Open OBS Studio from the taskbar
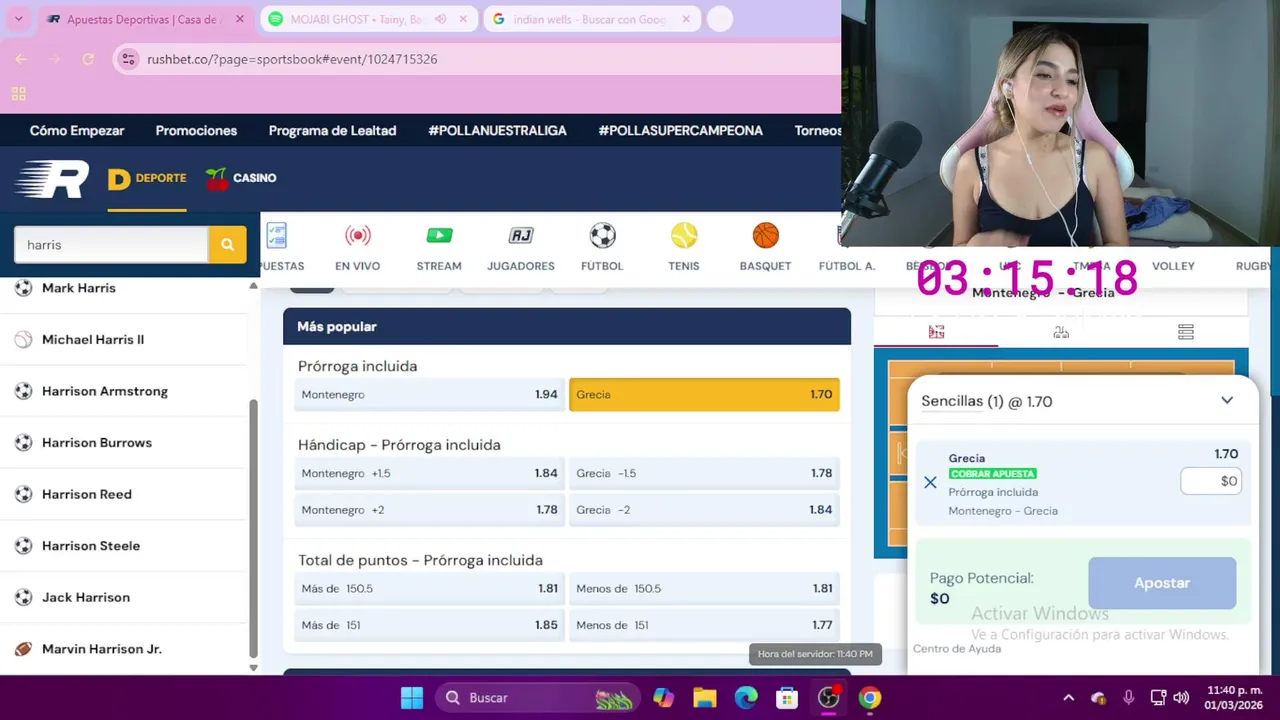The height and width of the screenshot is (720, 1280). pos(829,698)
